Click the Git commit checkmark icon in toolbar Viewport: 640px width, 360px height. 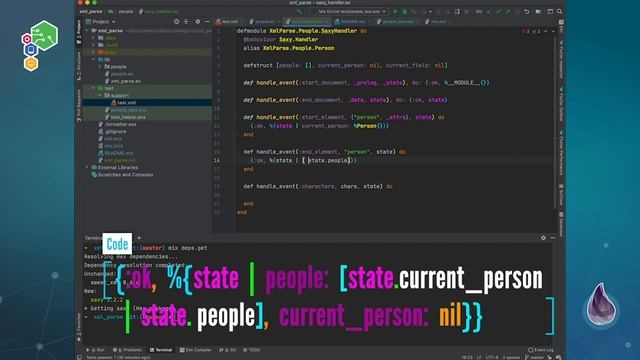tap(498, 12)
